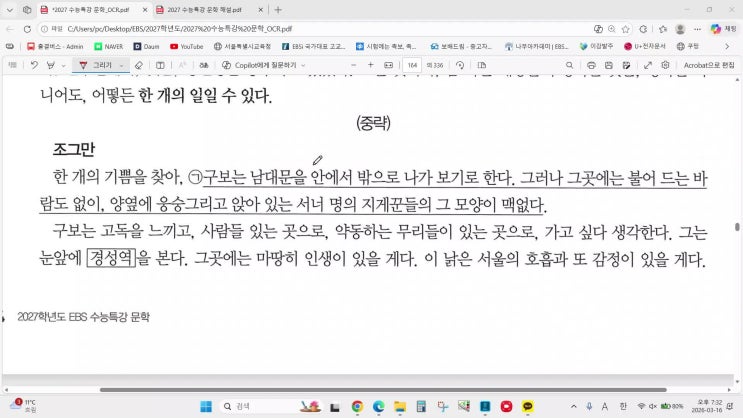
Task: Select the PDF eraser tool
Action: point(139,65)
